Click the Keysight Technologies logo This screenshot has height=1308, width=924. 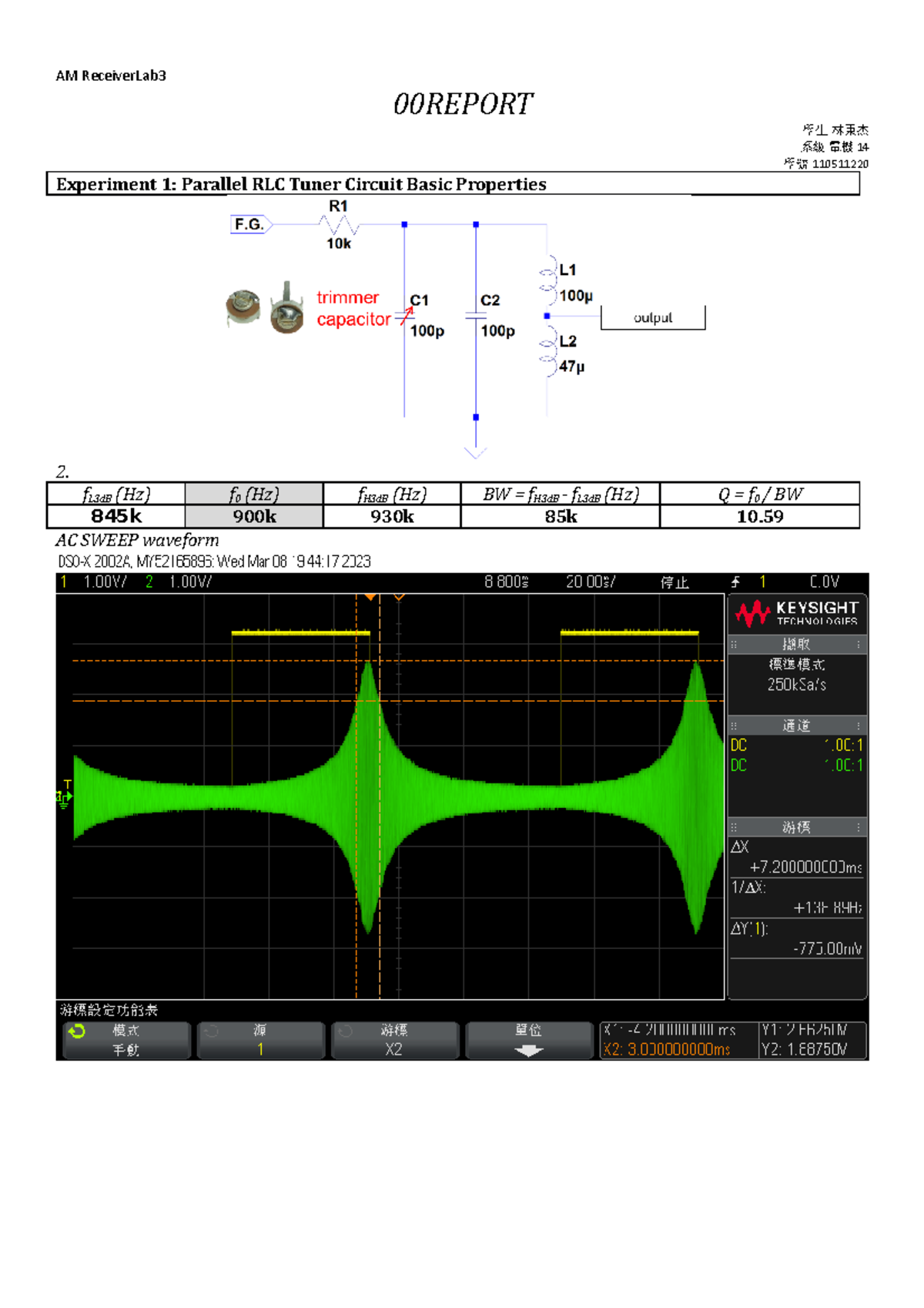[x=797, y=613]
